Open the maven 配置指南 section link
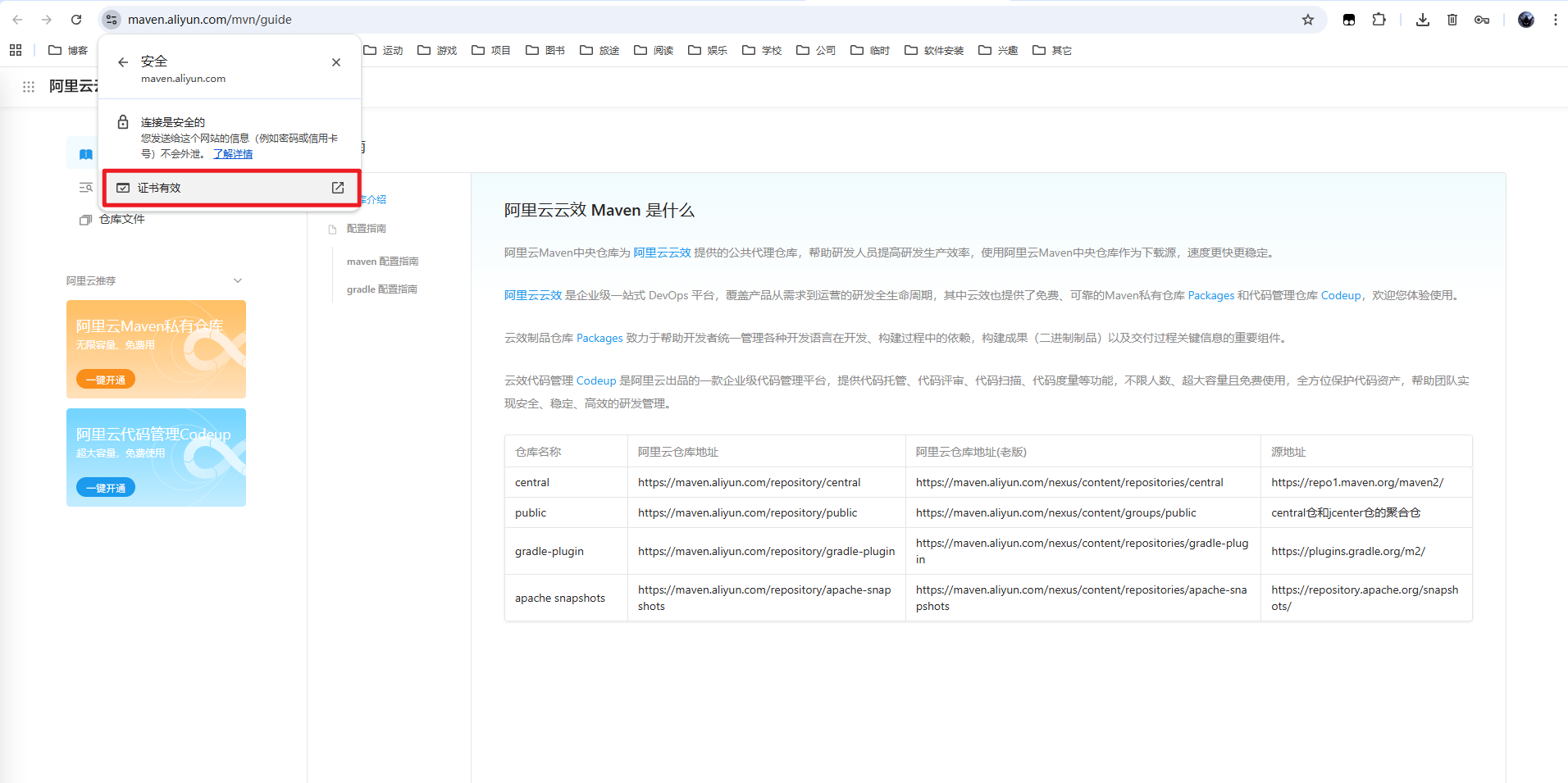The height and width of the screenshot is (783, 1568). click(382, 262)
